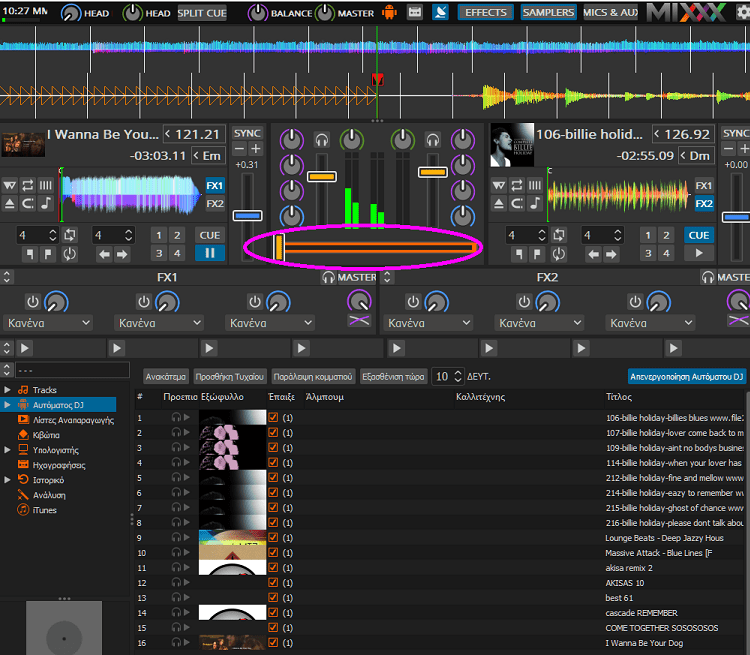Expand the Tracks tree node
The height and width of the screenshot is (655, 750).
pos(8,390)
